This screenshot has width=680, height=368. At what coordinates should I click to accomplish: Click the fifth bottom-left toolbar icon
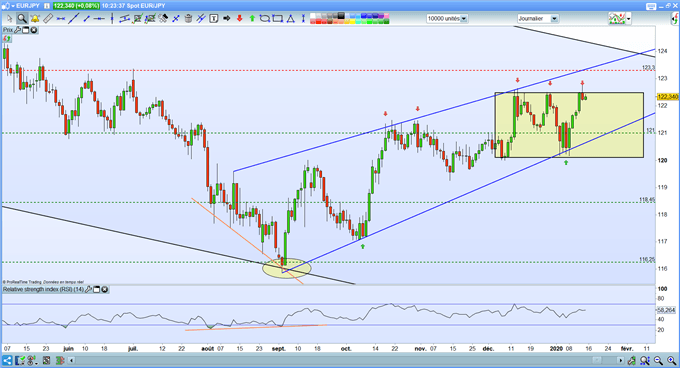60,361
